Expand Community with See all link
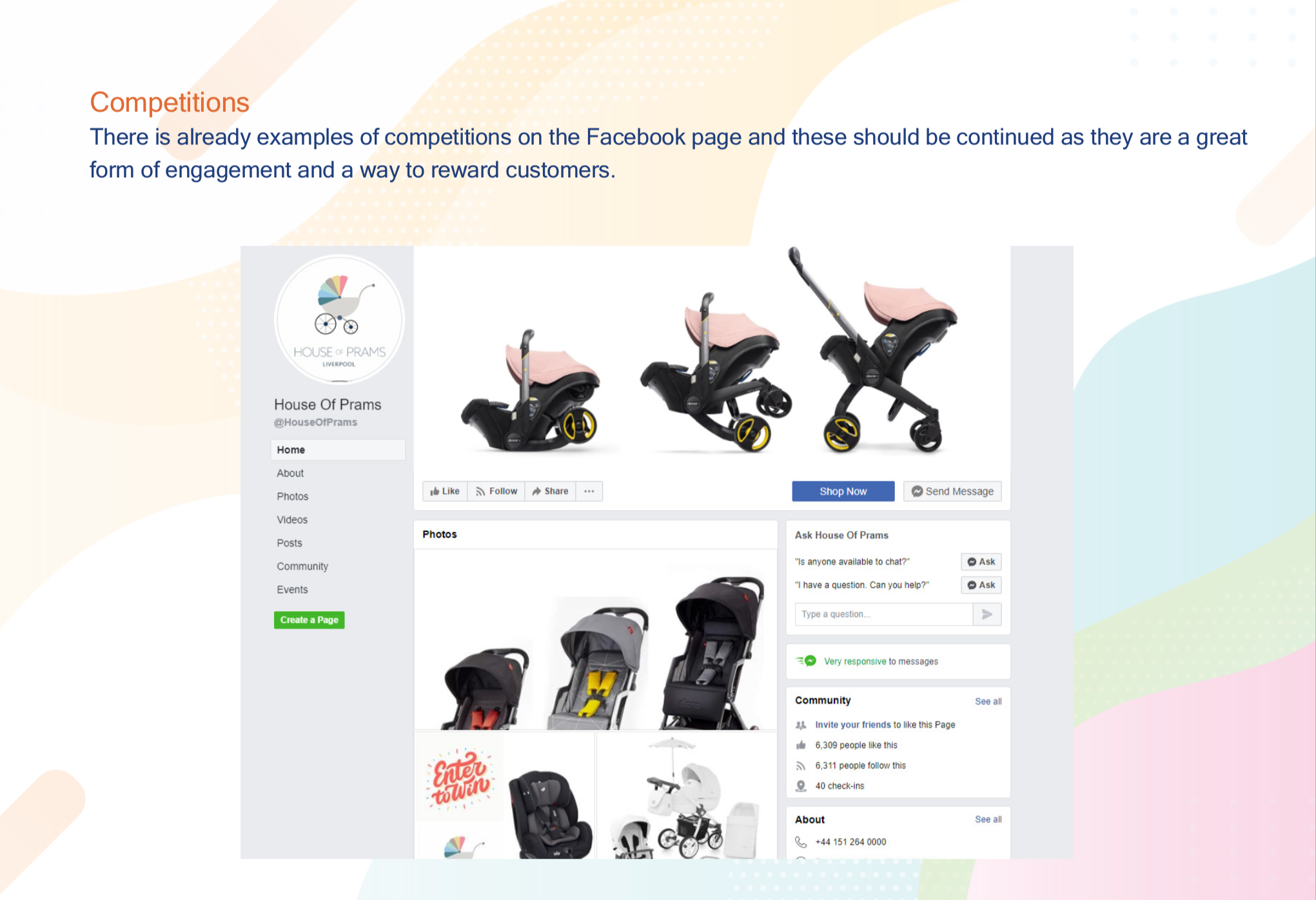Viewport: 1316px width, 900px height. point(988,701)
